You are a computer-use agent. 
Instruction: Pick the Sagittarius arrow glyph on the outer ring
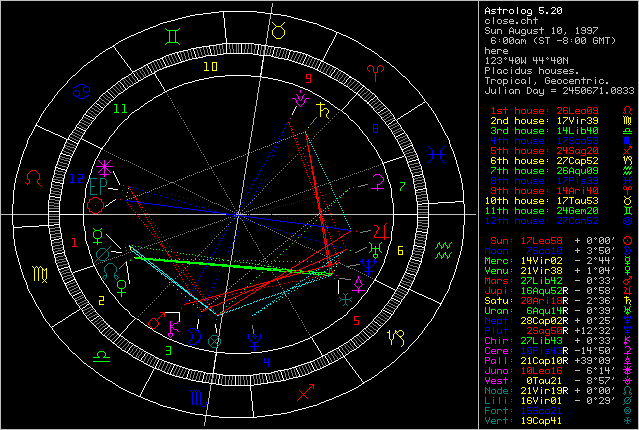coord(306,392)
